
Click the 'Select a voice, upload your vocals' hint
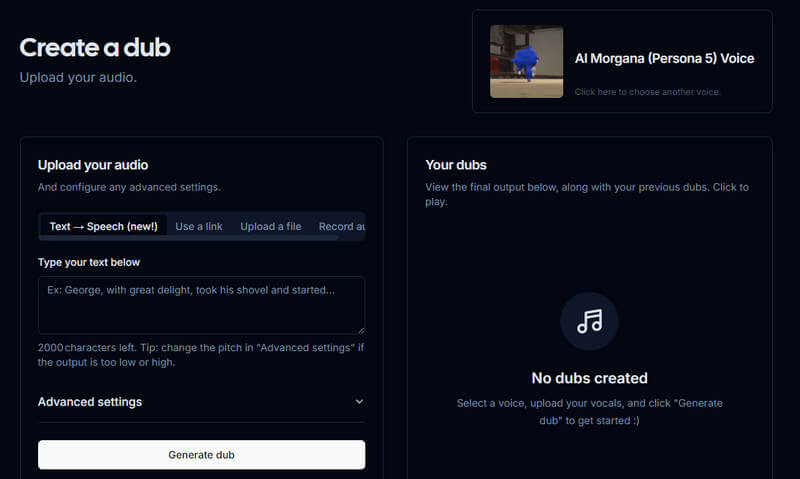pyautogui.click(x=589, y=412)
